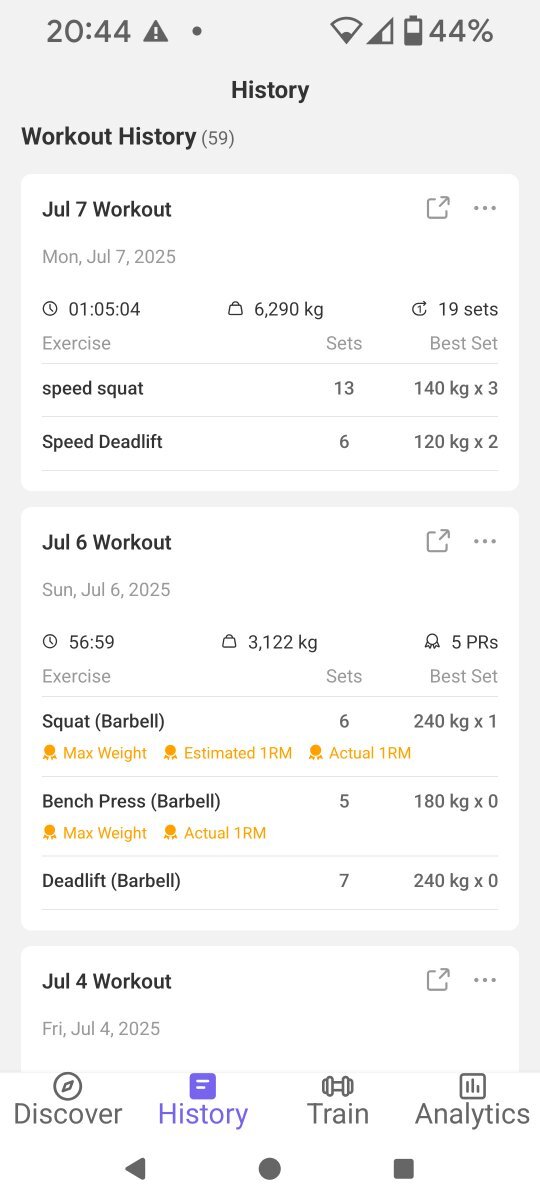Viewport: 540px width, 1200px height.
Task: Share the Jul 6 Workout
Action: point(438,541)
